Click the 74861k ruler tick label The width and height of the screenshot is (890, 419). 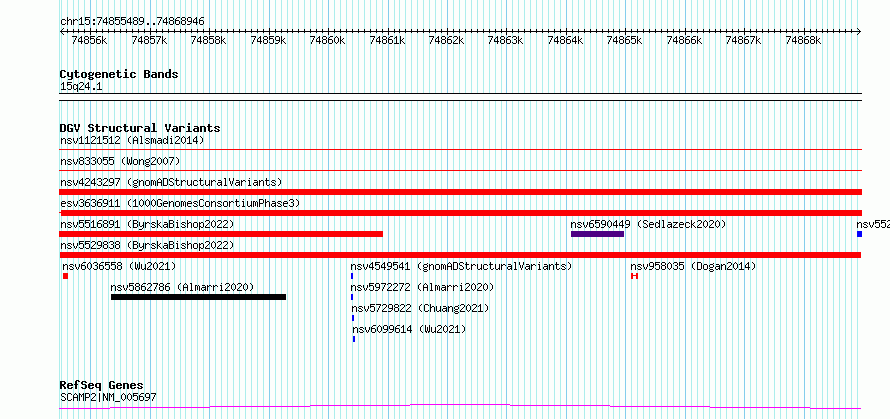pos(387,40)
